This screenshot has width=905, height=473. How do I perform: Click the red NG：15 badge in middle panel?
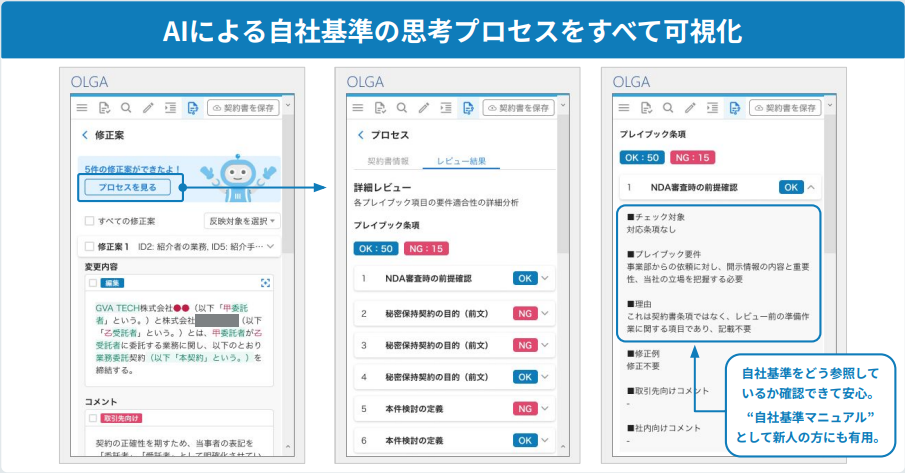pos(426,249)
